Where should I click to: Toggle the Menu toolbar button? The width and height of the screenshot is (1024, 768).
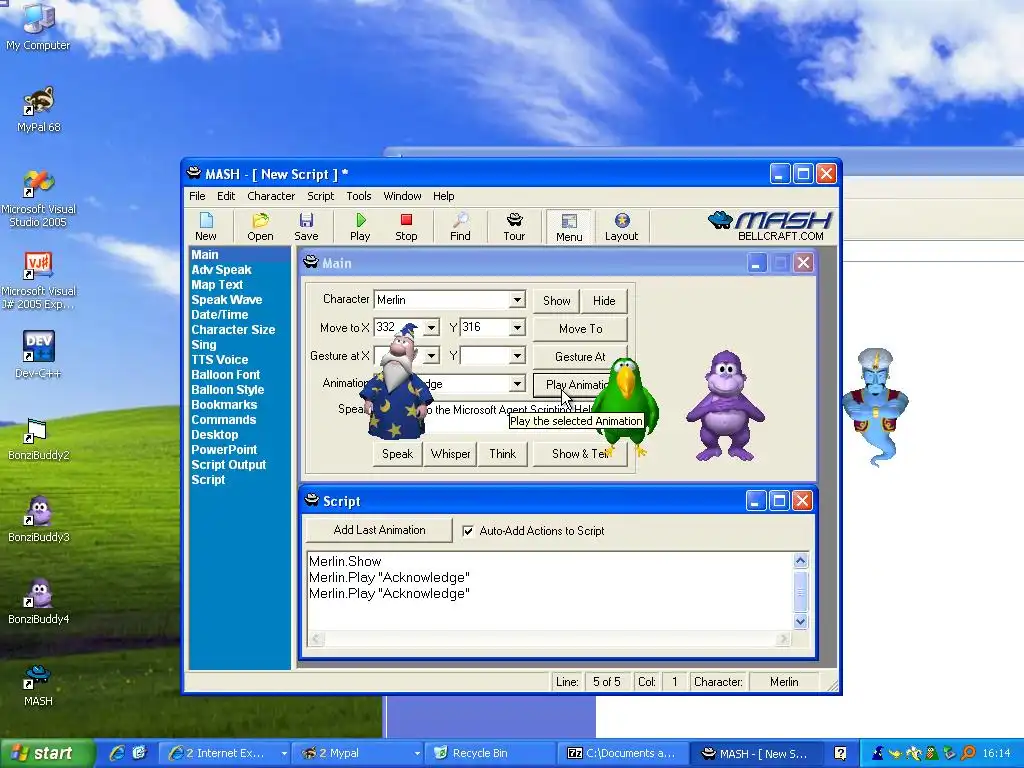569,227
